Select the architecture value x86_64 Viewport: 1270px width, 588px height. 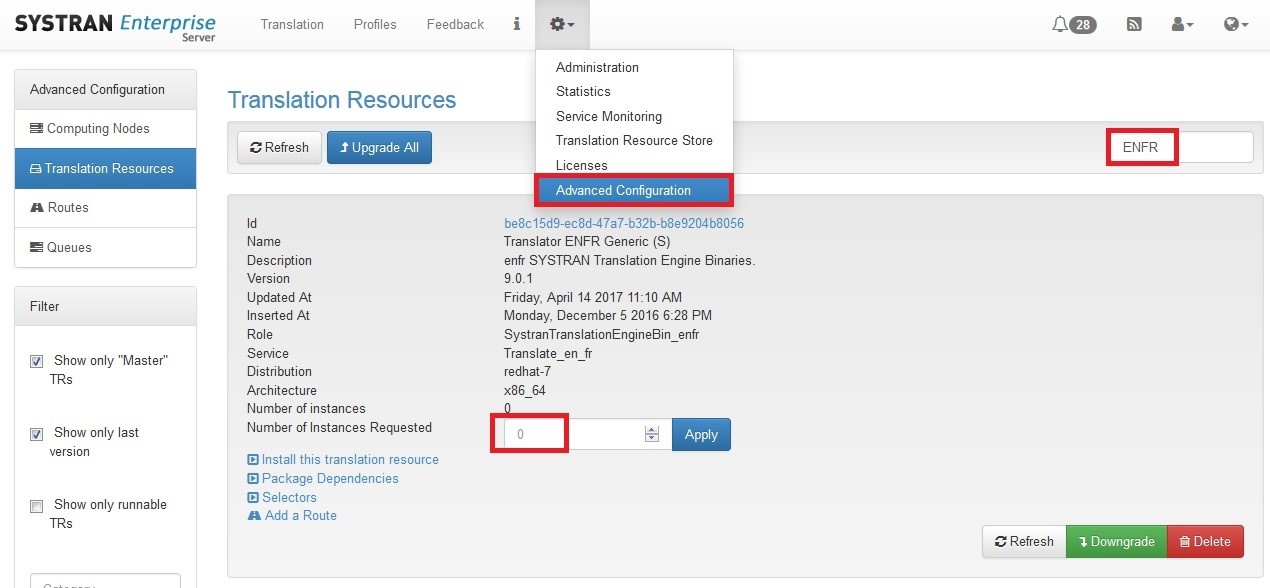(525, 390)
